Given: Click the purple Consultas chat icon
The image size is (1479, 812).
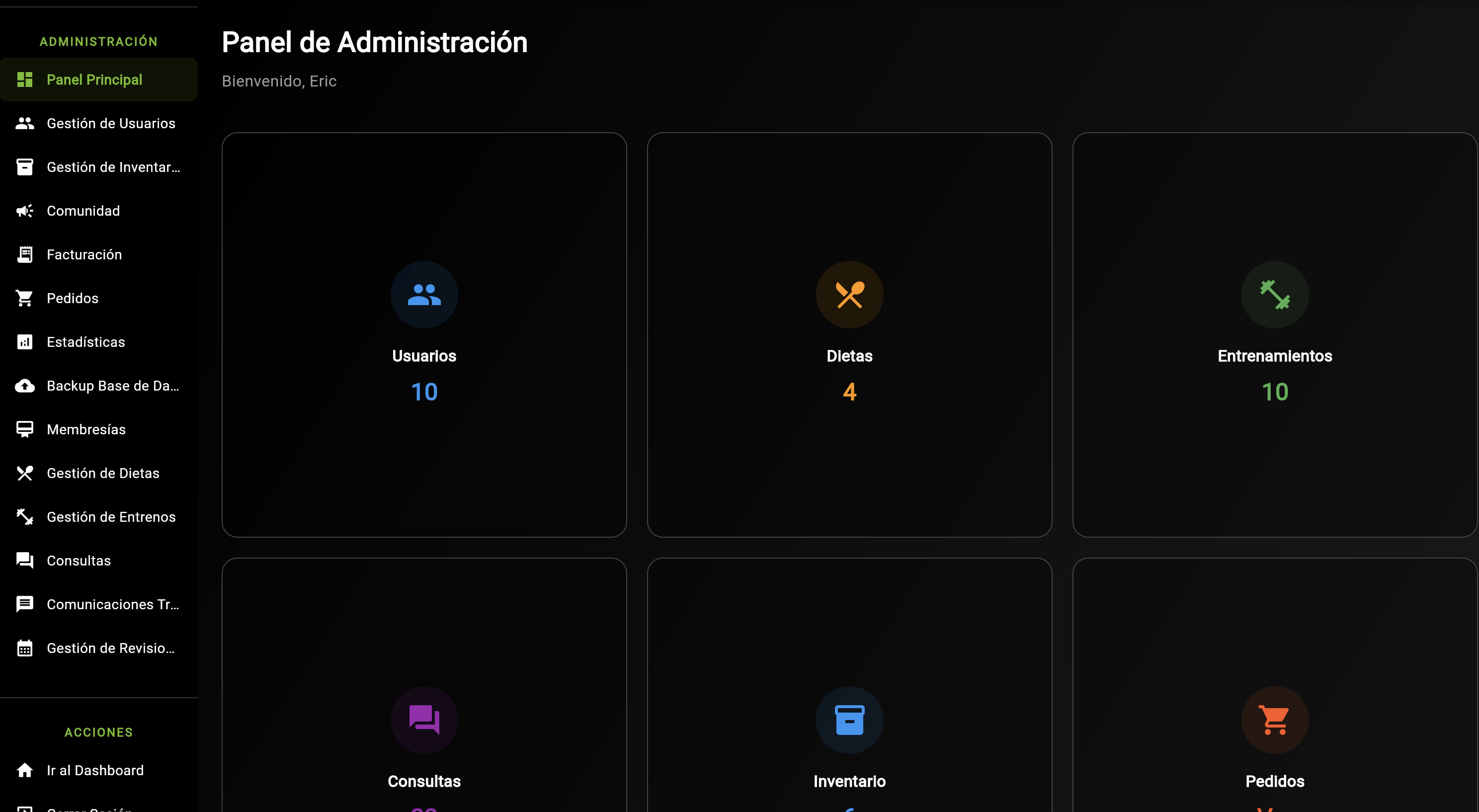Looking at the screenshot, I should 424,720.
